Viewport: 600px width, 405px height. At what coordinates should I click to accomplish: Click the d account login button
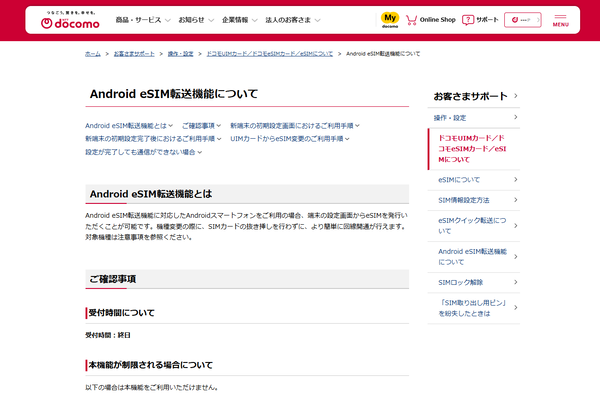[523, 20]
